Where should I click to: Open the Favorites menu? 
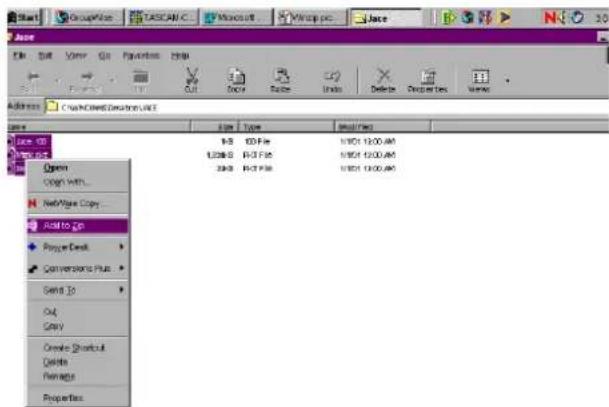coord(141,56)
